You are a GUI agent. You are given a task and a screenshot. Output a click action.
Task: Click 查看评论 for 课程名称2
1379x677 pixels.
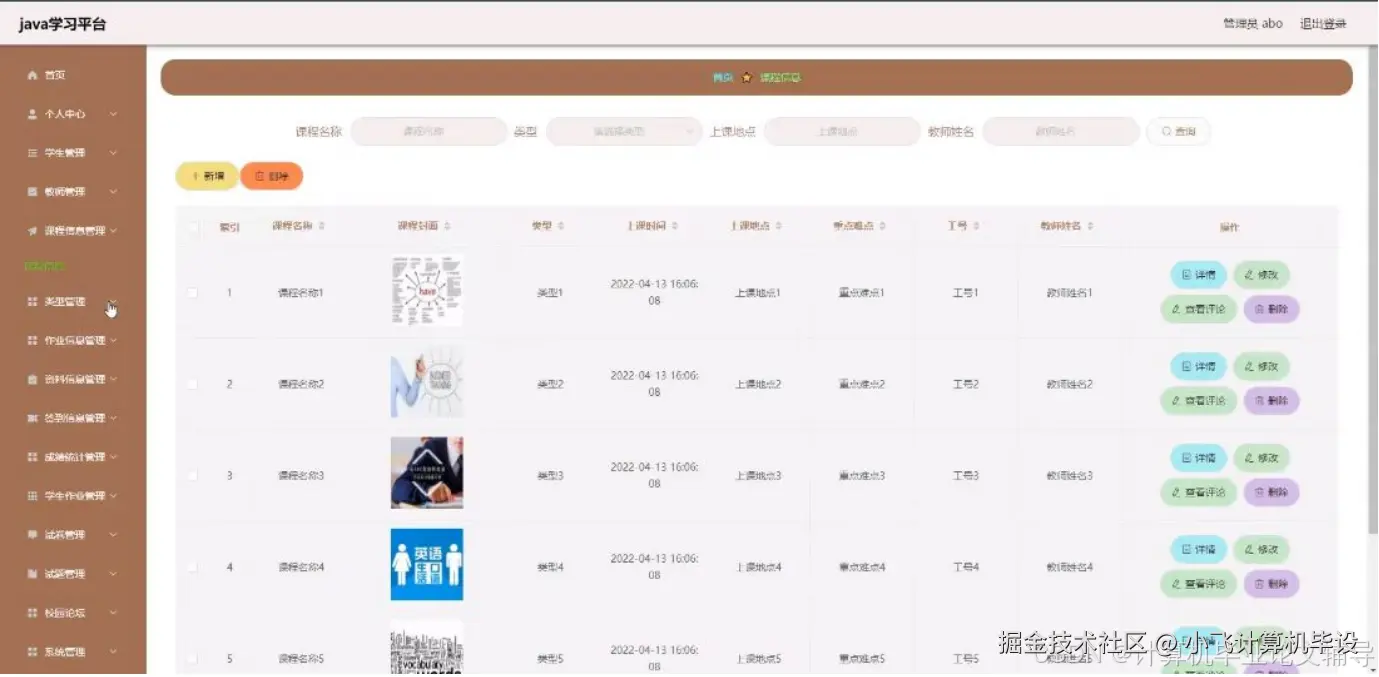click(x=1197, y=401)
